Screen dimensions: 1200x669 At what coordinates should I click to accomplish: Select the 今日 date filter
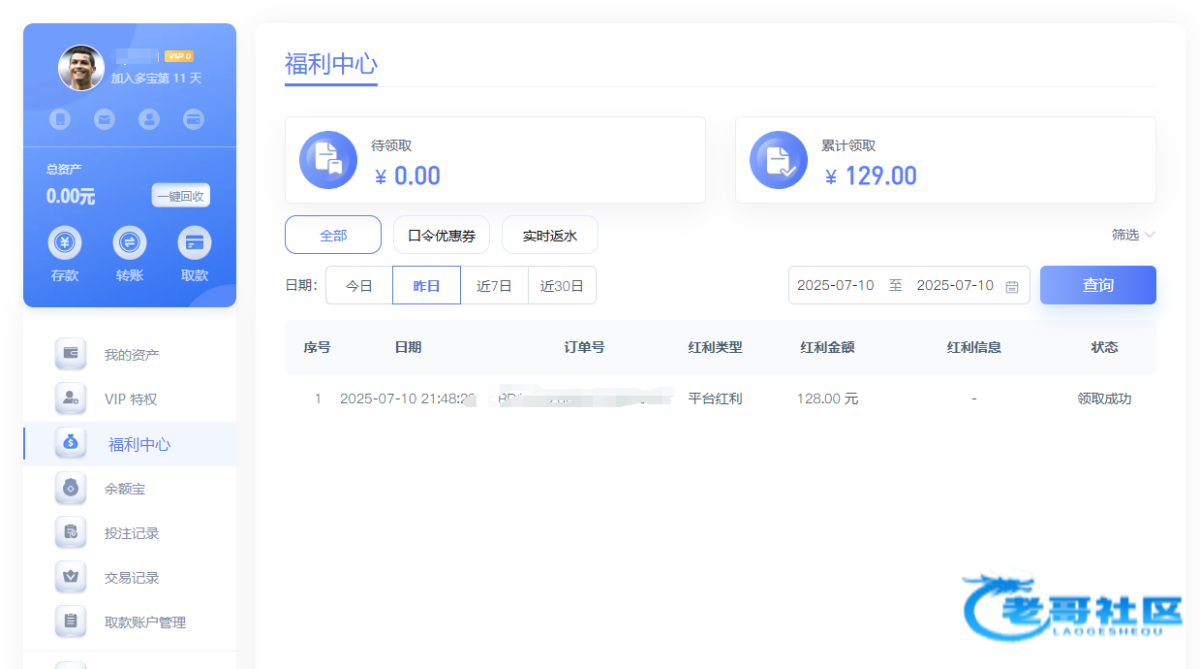[359, 286]
